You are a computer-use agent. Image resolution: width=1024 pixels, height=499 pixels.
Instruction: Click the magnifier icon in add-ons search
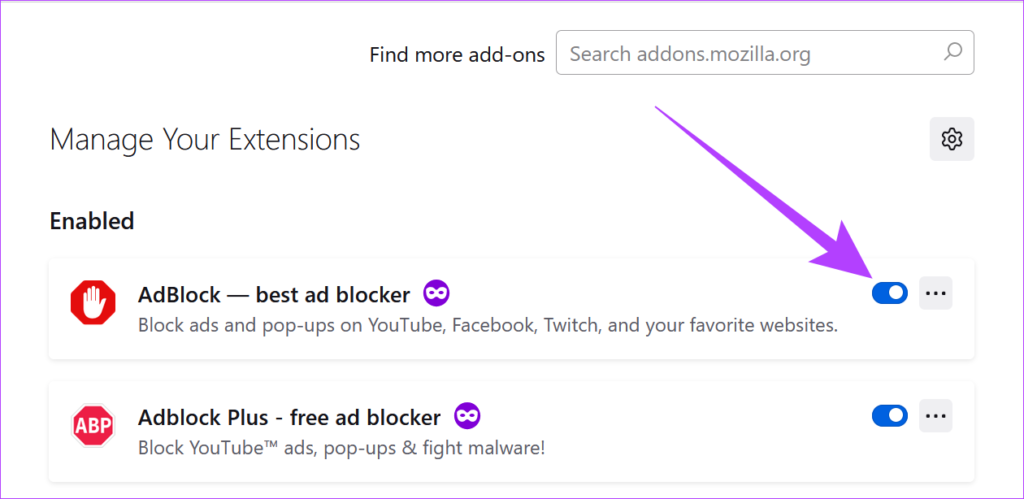(x=953, y=52)
